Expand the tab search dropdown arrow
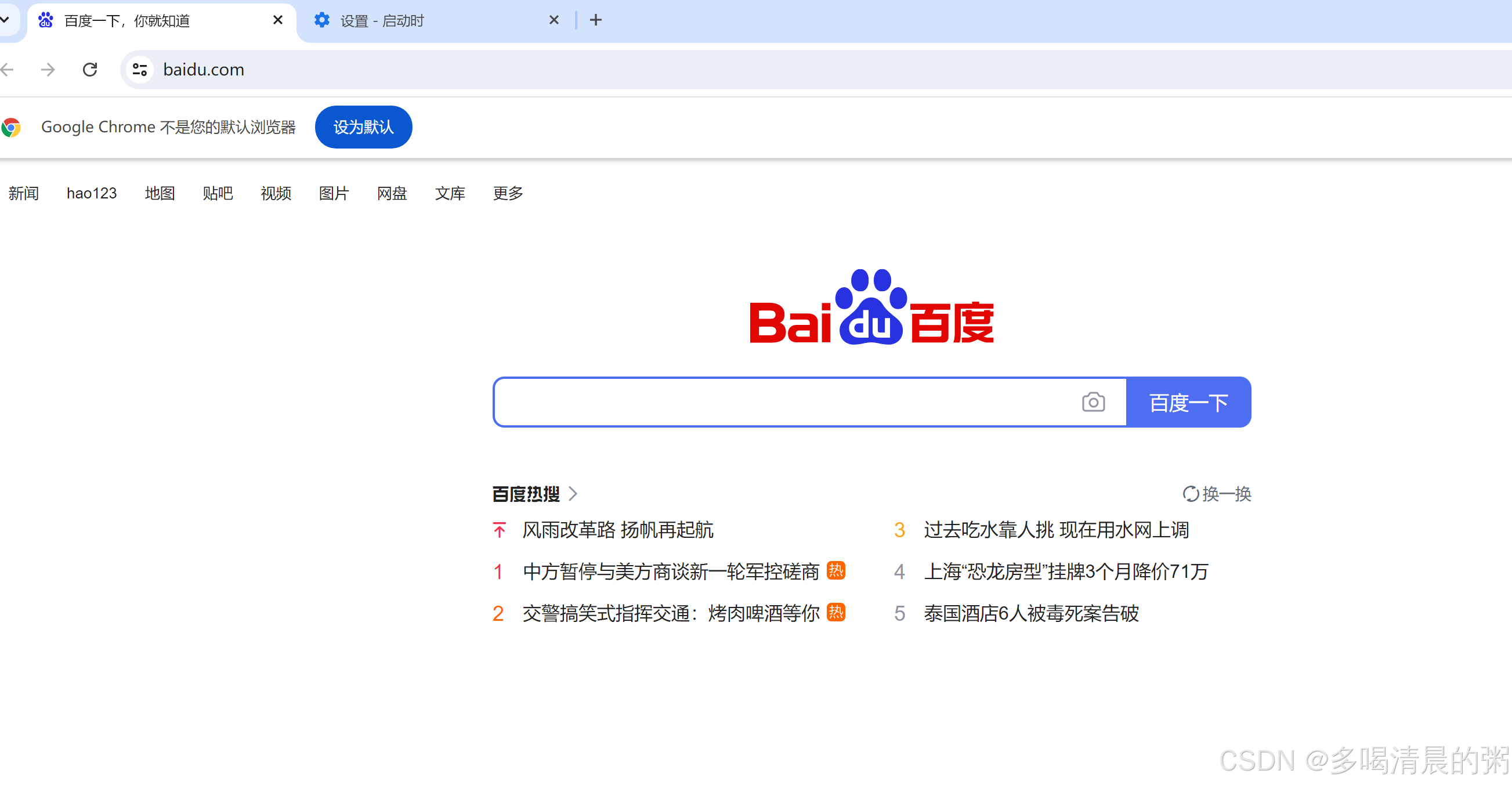The width and height of the screenshot is (1512, 785). (x=5, y=19)
